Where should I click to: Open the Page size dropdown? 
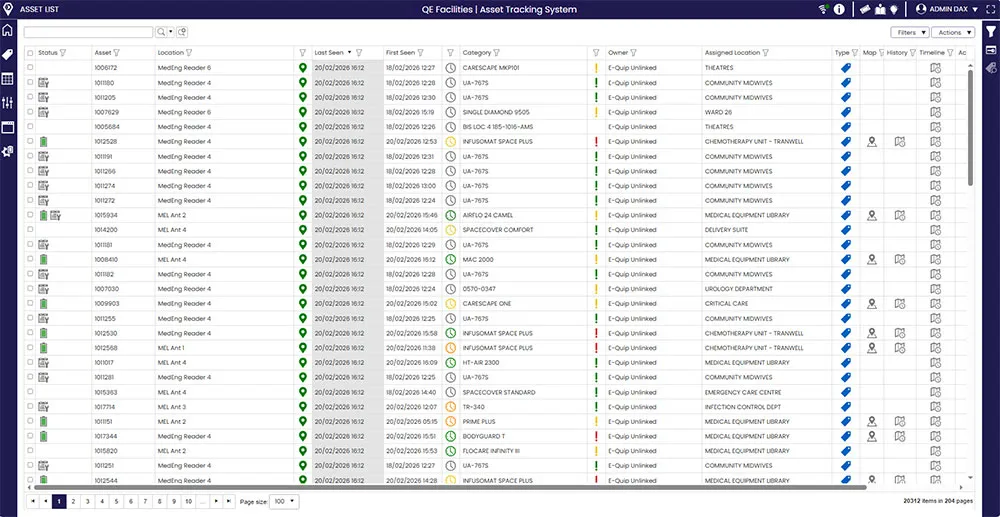tap(284, 502)
